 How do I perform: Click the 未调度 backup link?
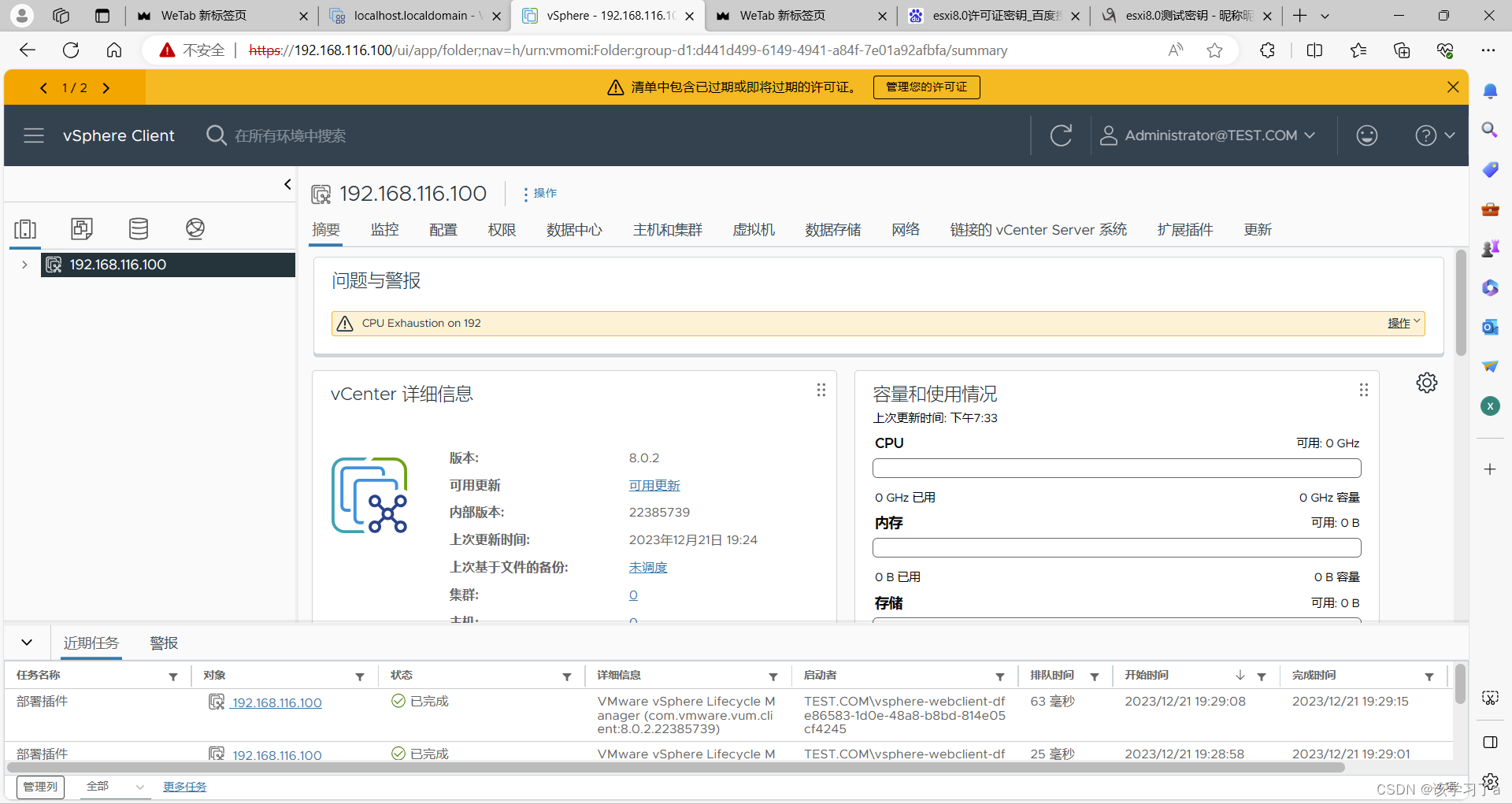pos(647,568)
